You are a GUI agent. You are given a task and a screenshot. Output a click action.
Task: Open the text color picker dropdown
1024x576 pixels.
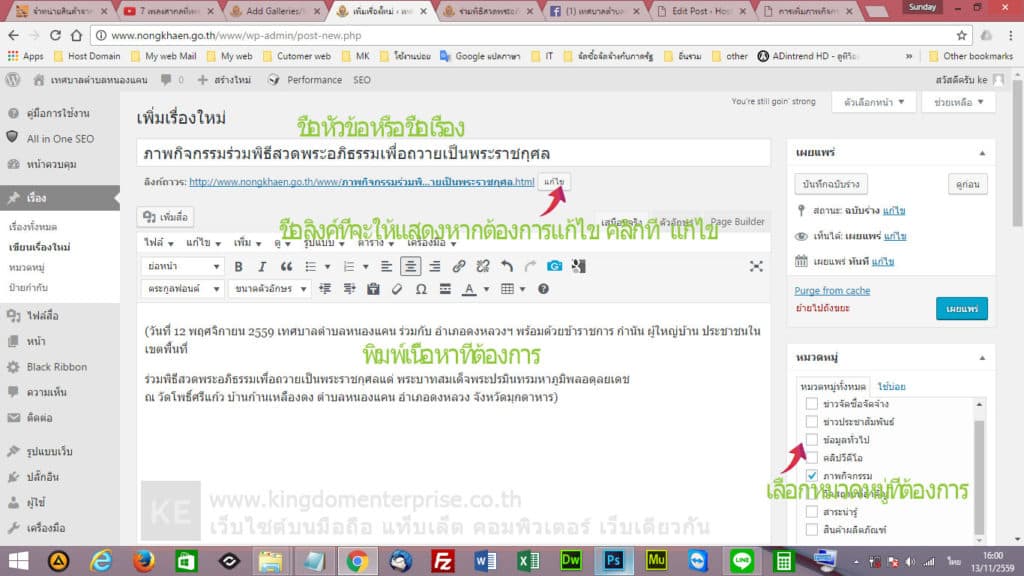(484, 288)
